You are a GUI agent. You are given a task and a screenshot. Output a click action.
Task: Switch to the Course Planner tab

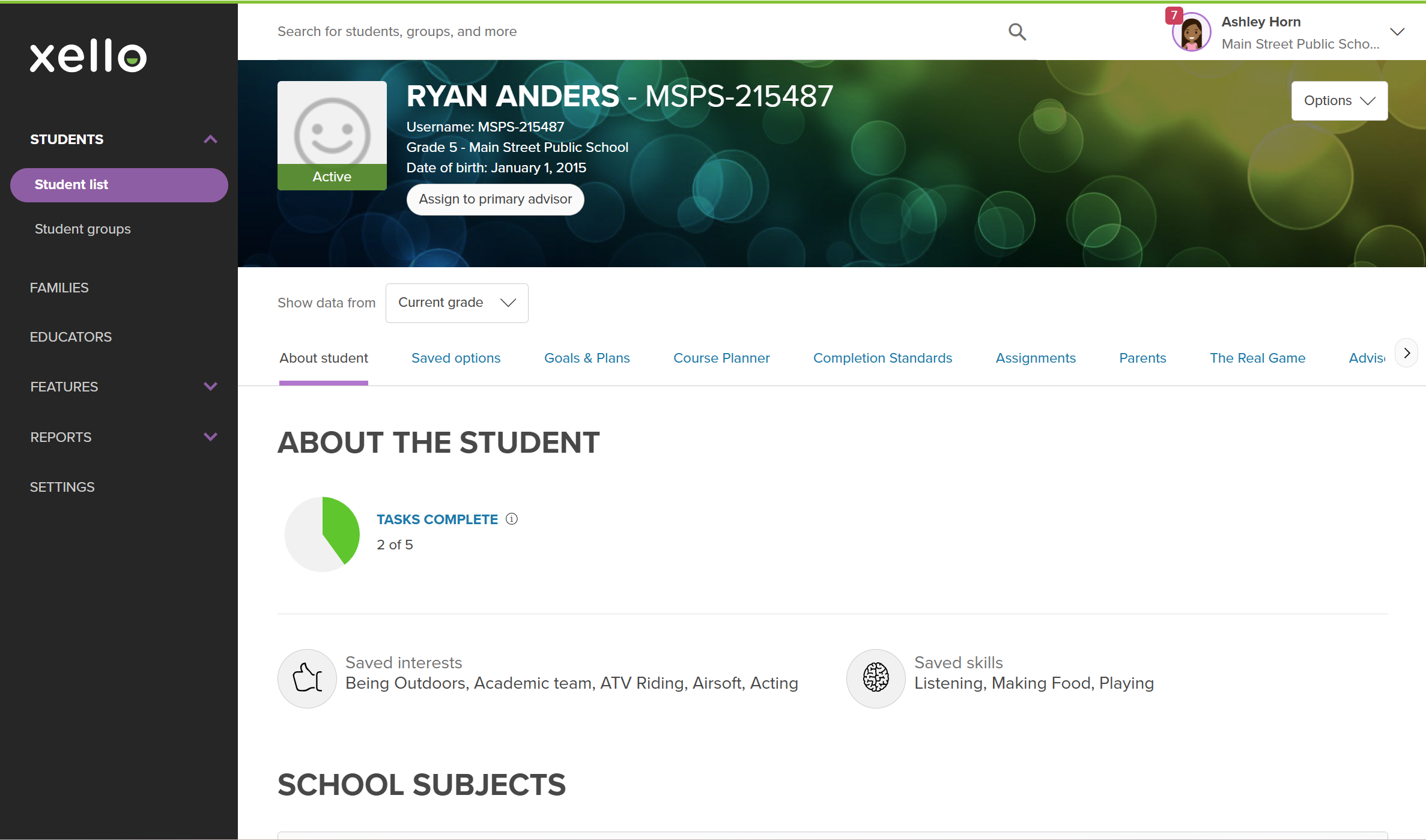pyautogui.click(x=721, y=358)
